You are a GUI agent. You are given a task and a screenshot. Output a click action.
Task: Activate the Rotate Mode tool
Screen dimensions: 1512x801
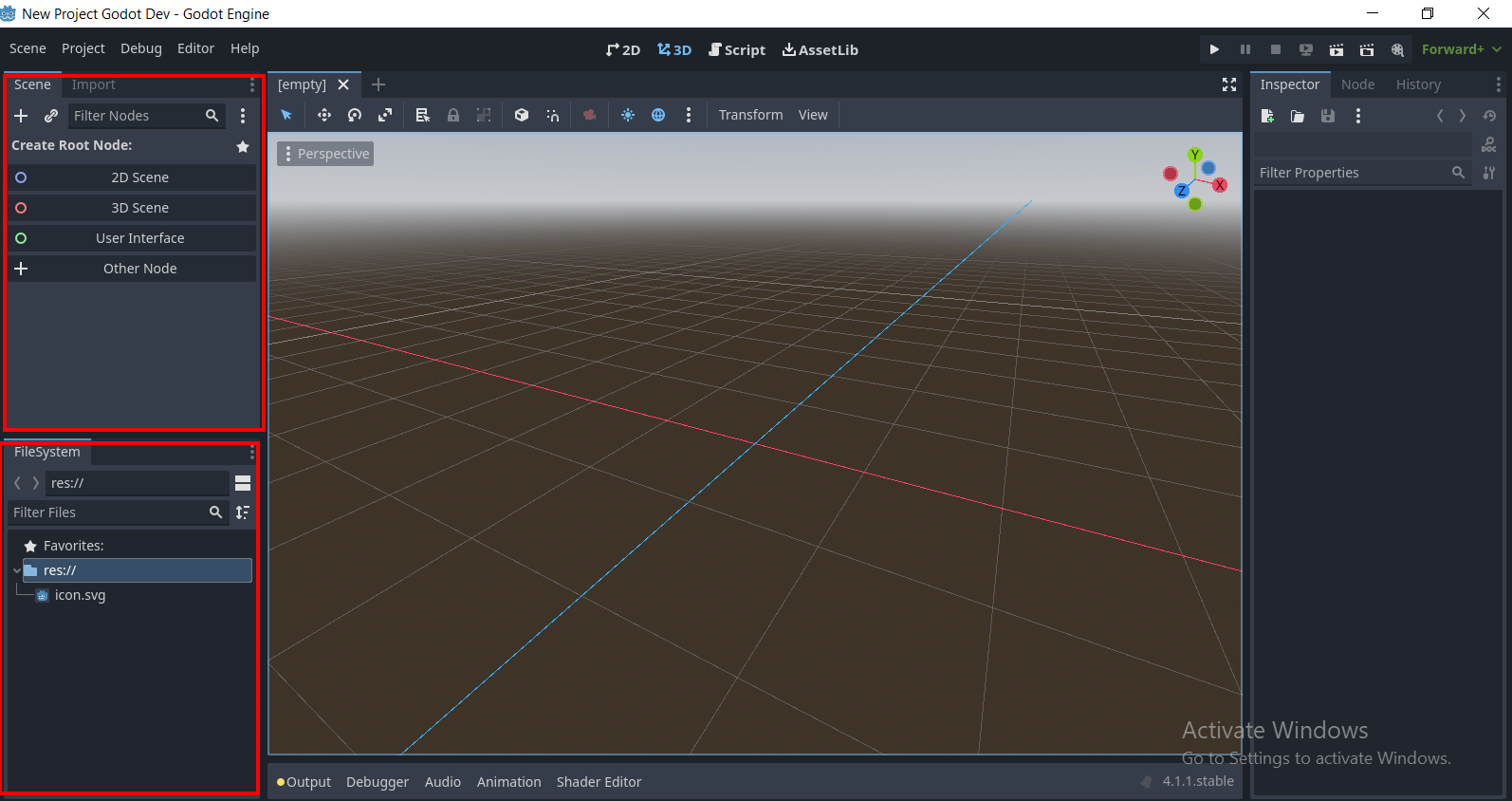coord(355,115)
